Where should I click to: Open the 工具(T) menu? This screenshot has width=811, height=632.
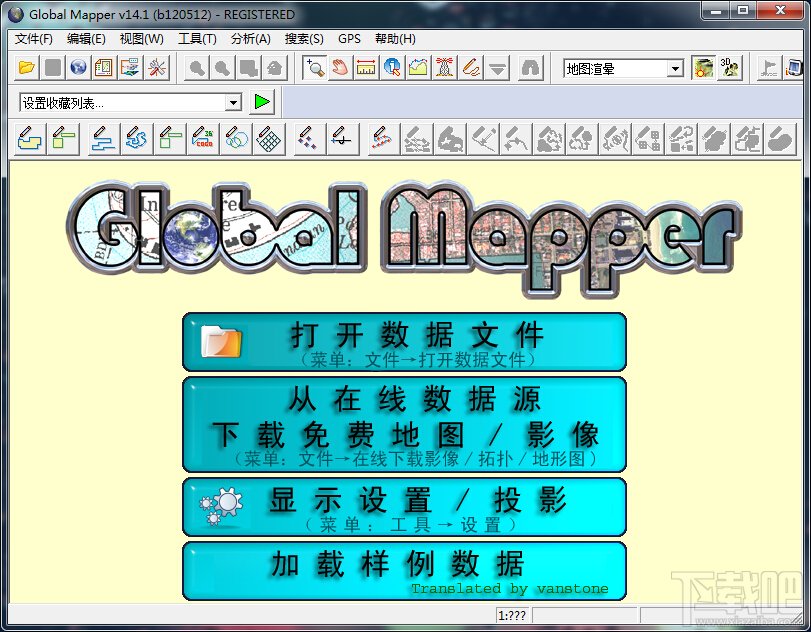pyautogui.click(x=197, y=39)
